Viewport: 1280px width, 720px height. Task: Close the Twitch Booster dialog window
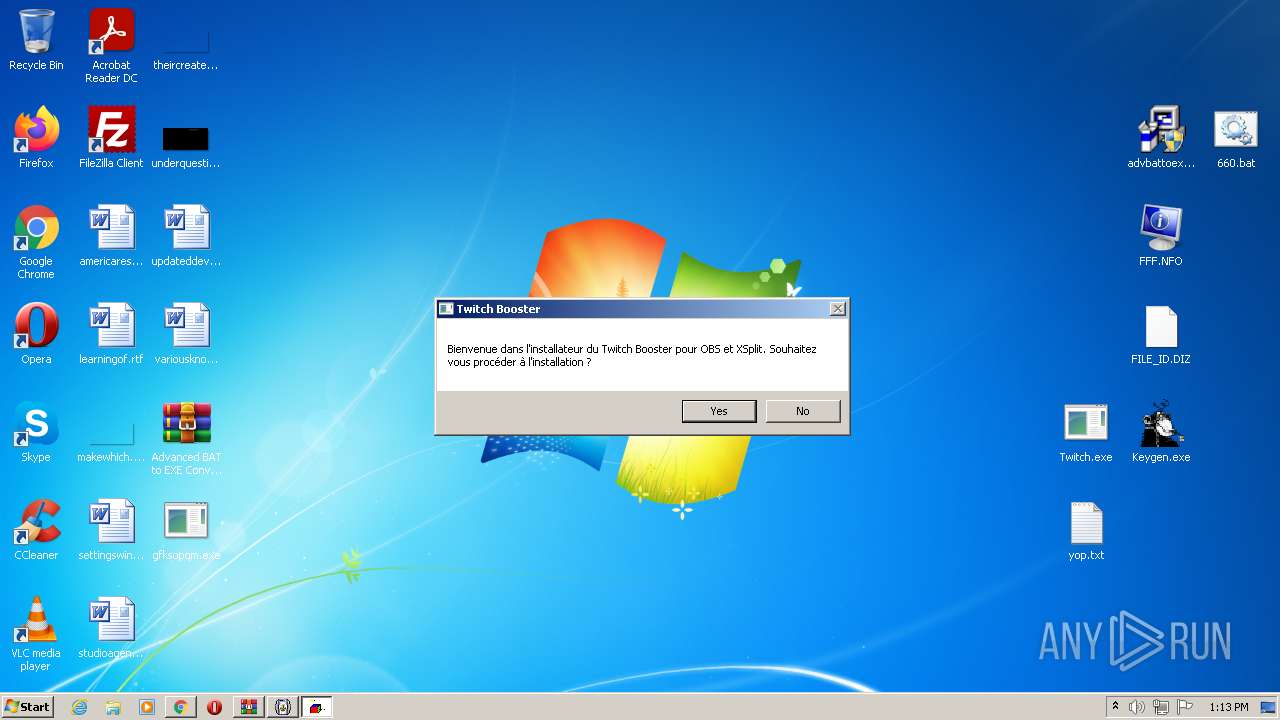[x=838, y=309]
